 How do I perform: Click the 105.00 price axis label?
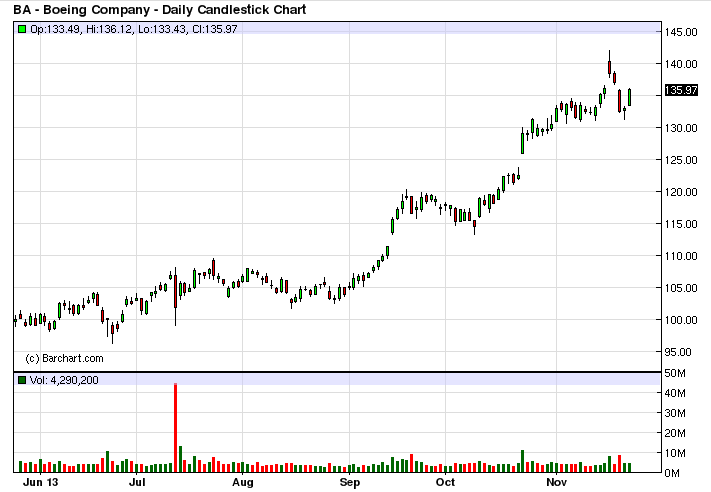tap(681, 288)
